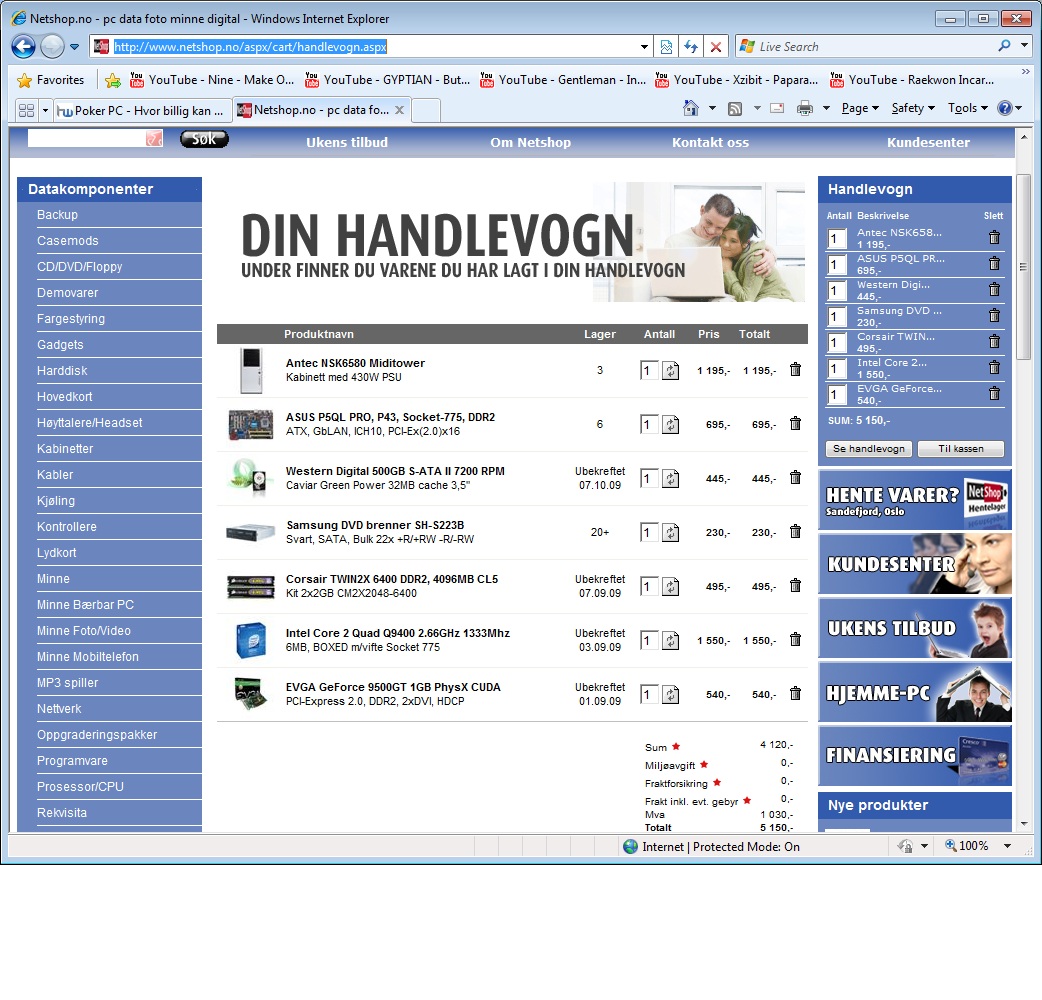Delete Antec NSK658... in sidebar Handlevogn panel
1042x1000 pixels.
coord(994,237)
